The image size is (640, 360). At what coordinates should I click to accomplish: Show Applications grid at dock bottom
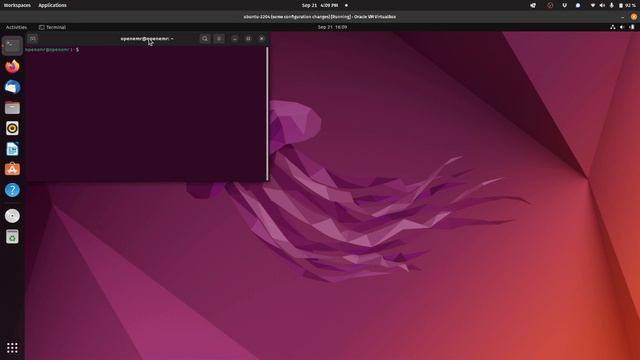[12, 348]
